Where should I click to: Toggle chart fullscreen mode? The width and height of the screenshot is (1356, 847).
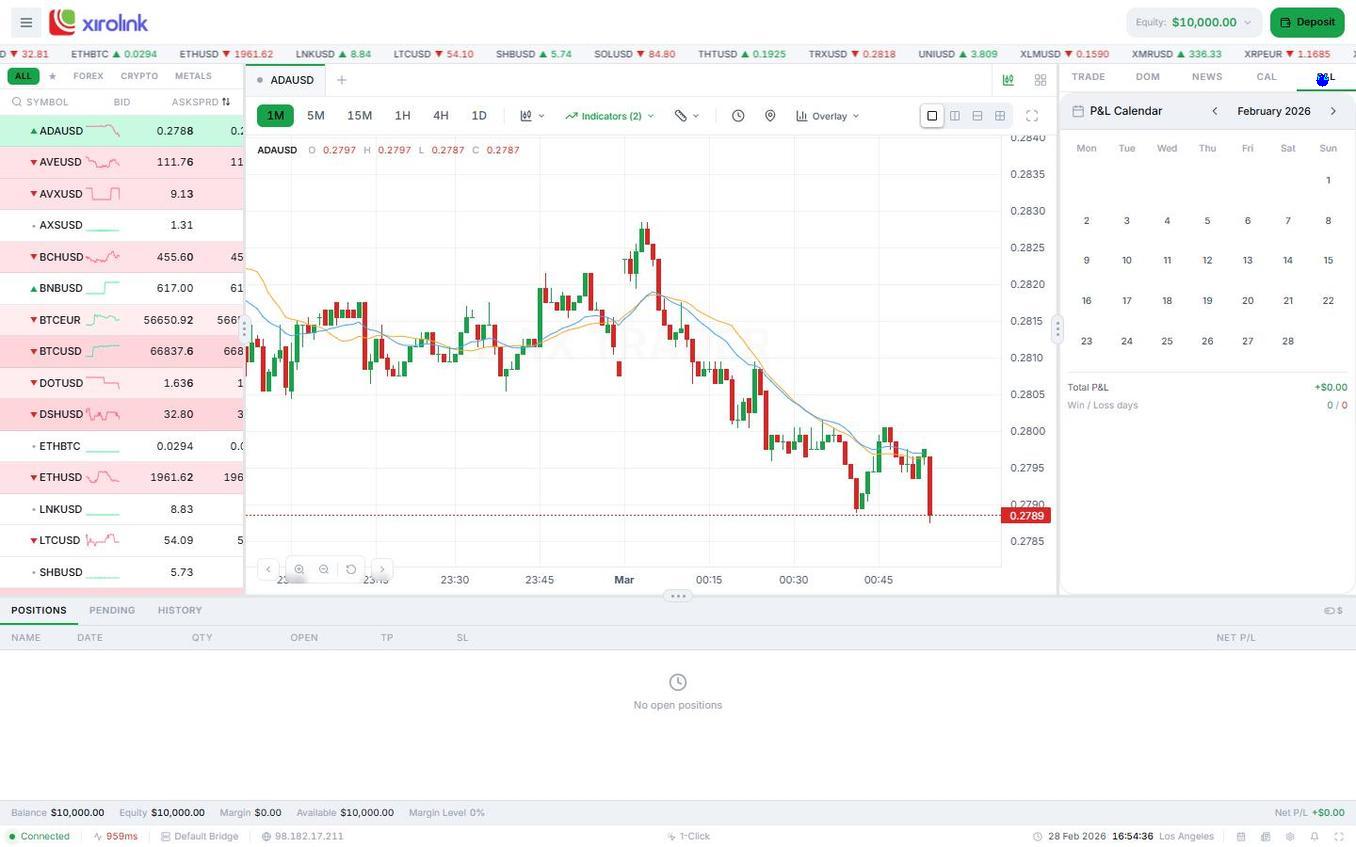[x=1032, y=116]
